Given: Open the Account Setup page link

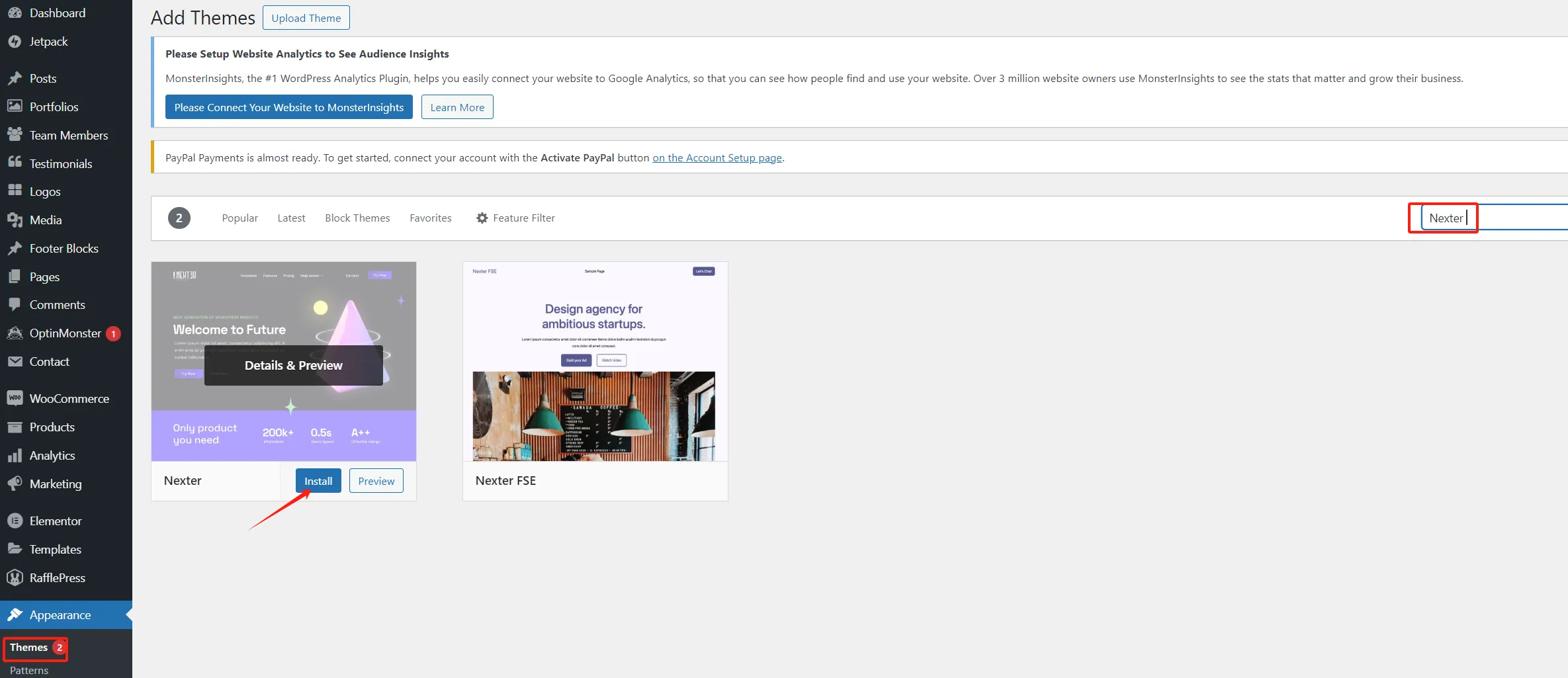Looking at the screenshot, I should pos(717,157).
